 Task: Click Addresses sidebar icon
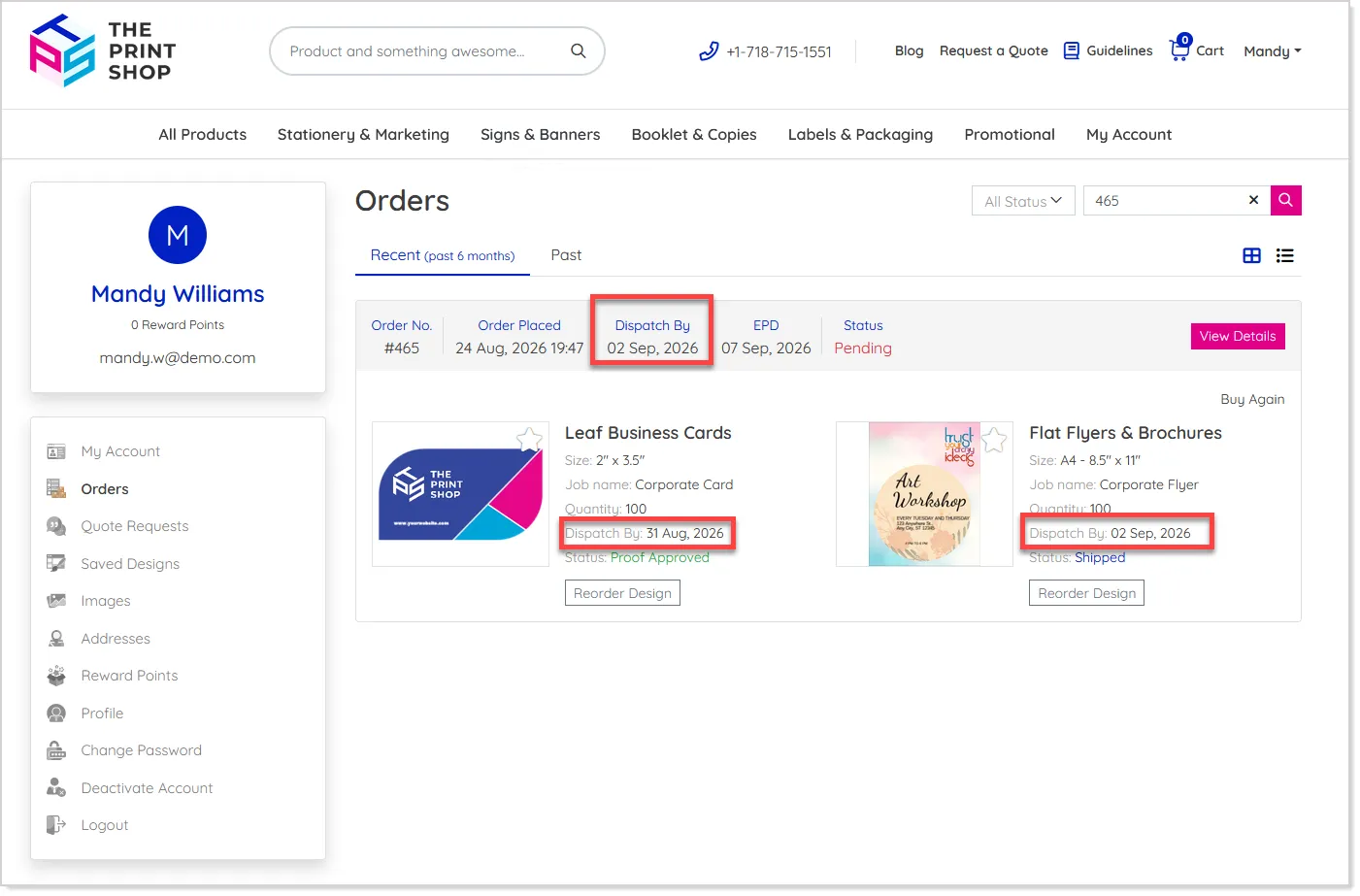56,639
